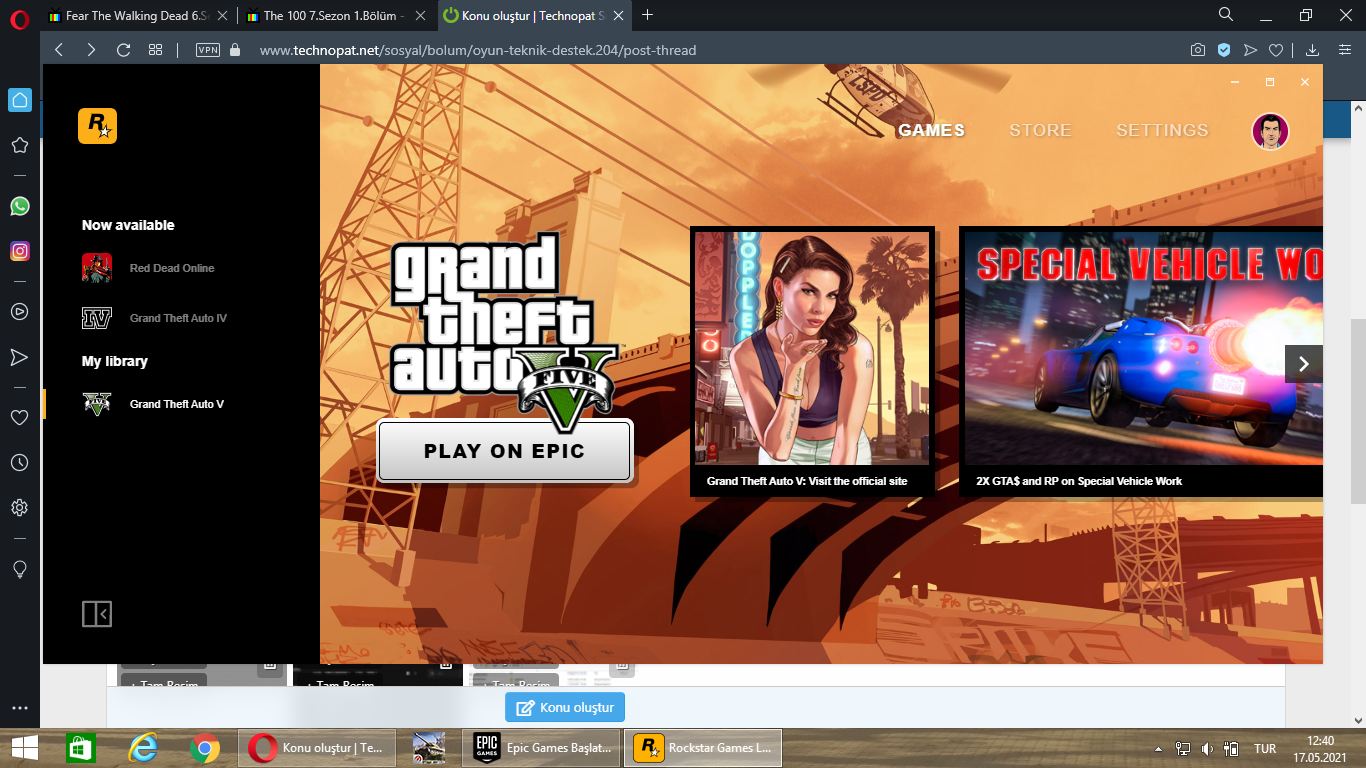The image size is (1366, 768).
Task: Open History clock in Opera sidebar
Action: (19, 463)
